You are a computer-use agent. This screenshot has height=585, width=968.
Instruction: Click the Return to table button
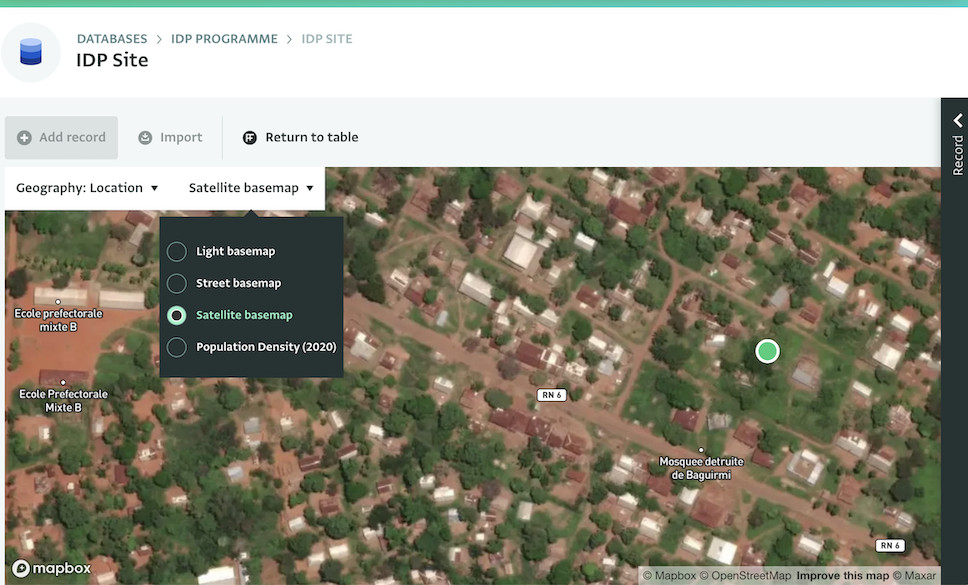(301, 138)
